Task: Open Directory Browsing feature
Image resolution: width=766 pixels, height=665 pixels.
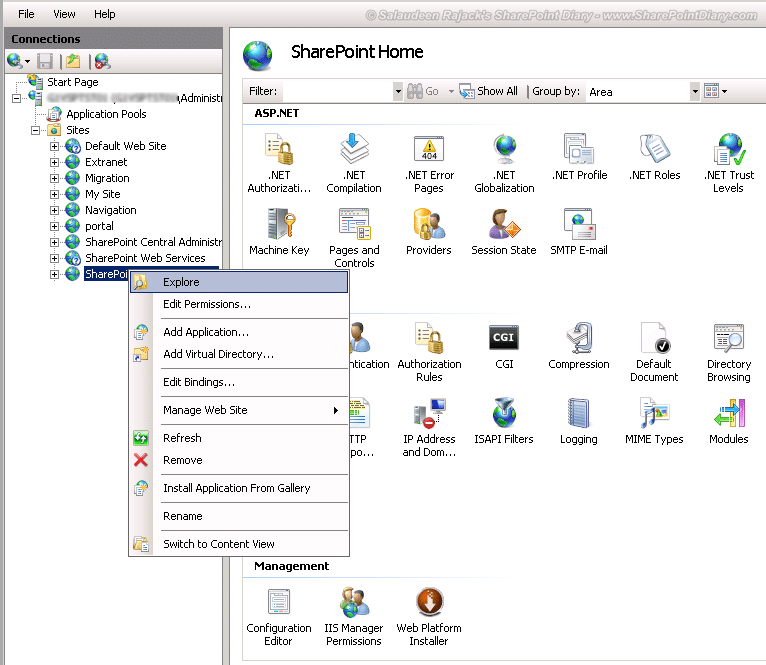Action: click(x=729, y=352)
